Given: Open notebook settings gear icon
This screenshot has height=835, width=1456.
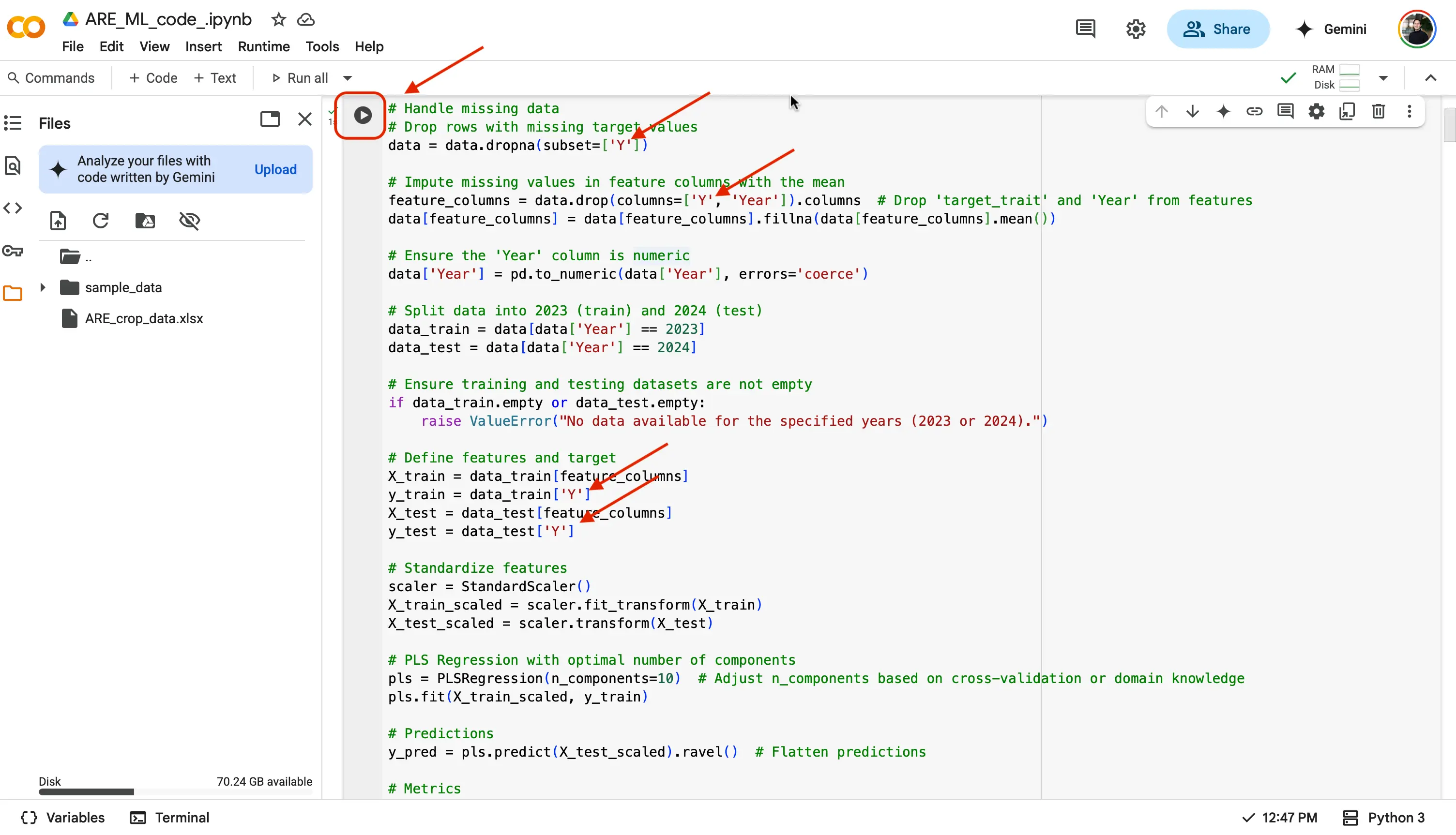Looking at the screenshot, I should (1135, 29).
